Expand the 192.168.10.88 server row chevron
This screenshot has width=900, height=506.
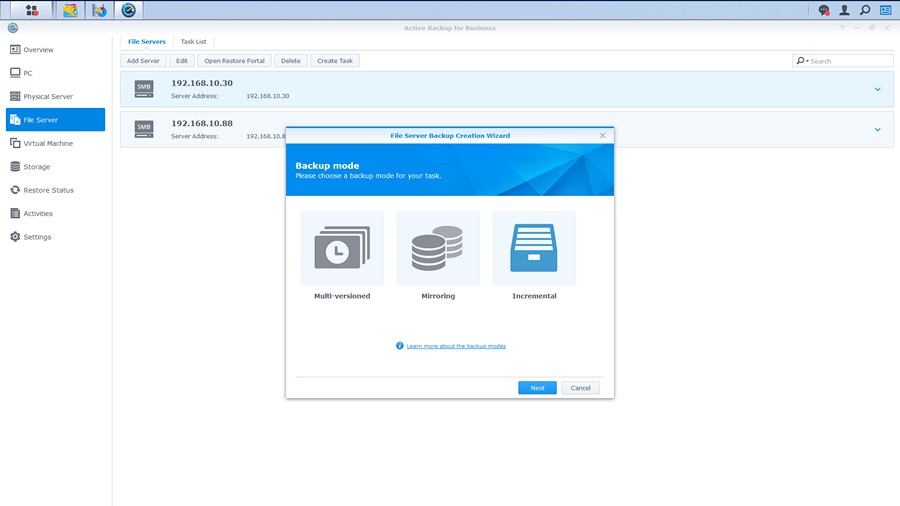(x=877, y=129)
